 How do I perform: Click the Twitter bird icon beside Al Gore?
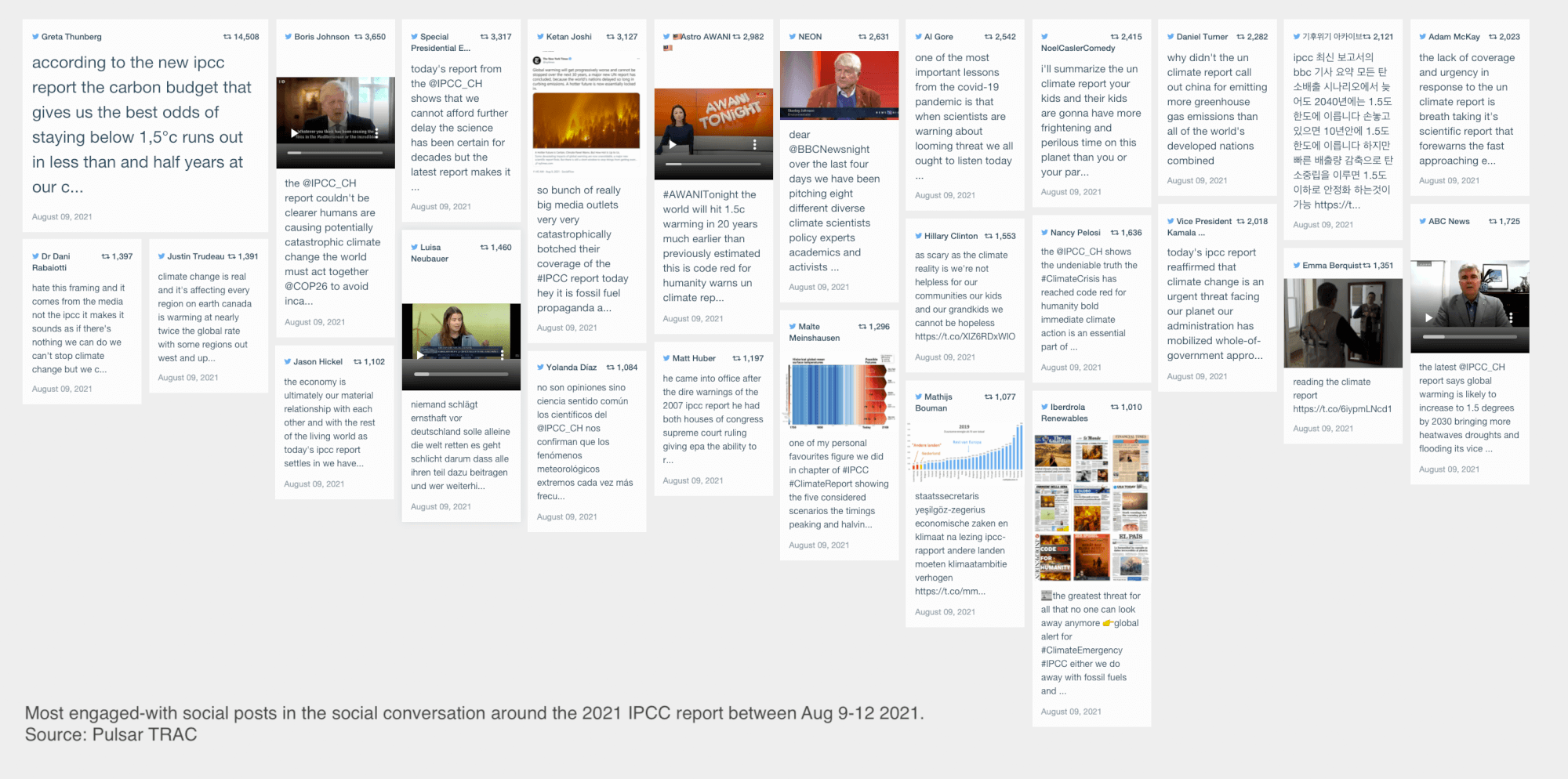[919, 37]
